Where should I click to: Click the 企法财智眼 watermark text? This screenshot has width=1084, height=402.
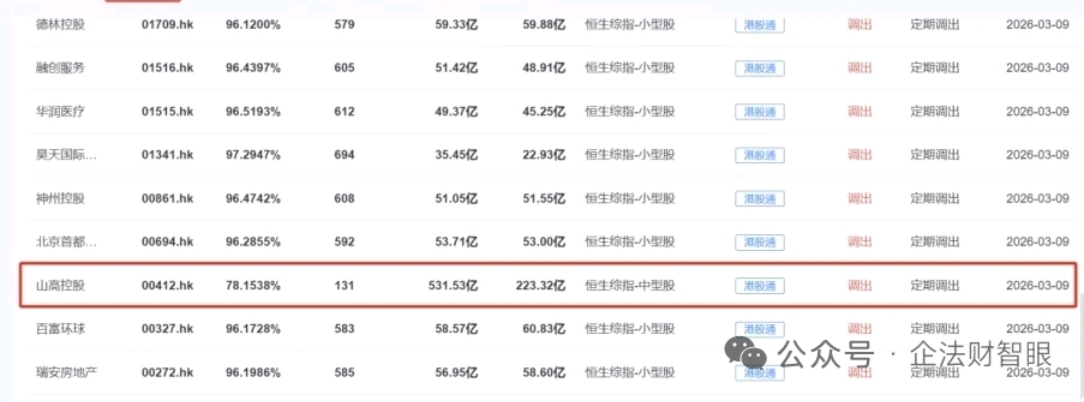point(980,354)
